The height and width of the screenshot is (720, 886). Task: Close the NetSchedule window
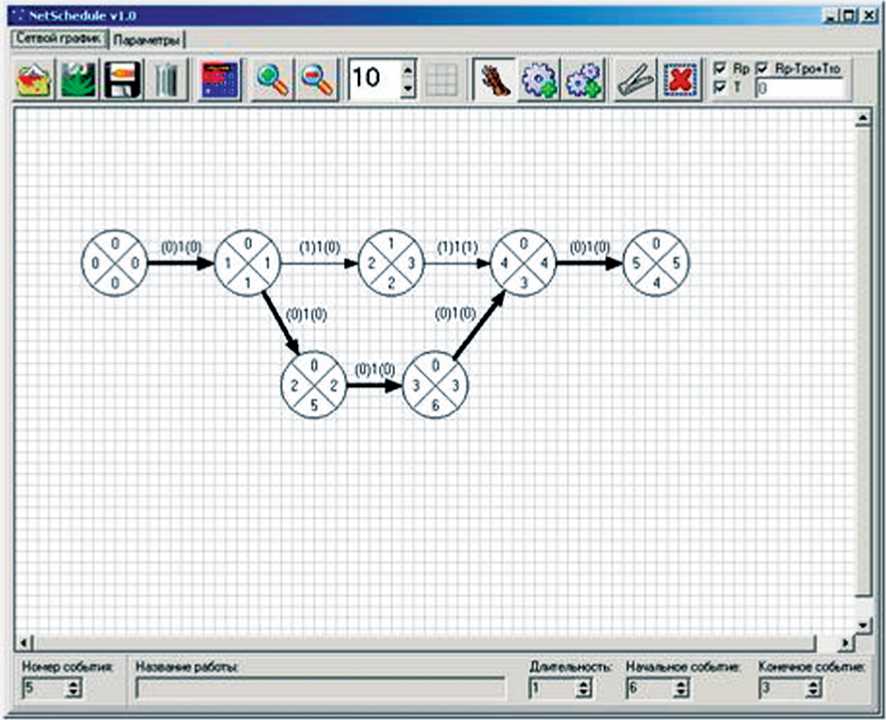coord(868,16)
